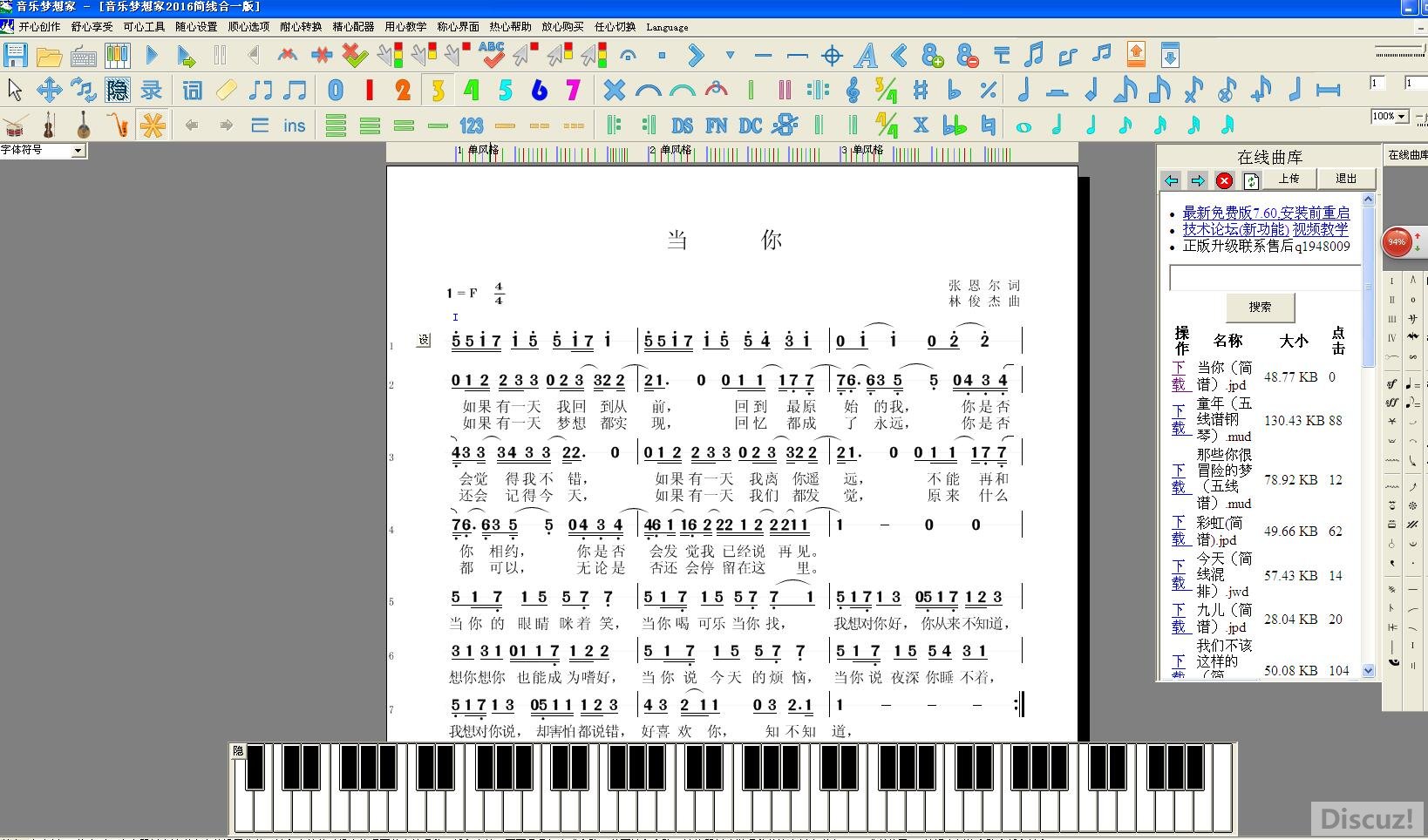
Task: Insert the red numbered note 1
Action: point(370,90)
